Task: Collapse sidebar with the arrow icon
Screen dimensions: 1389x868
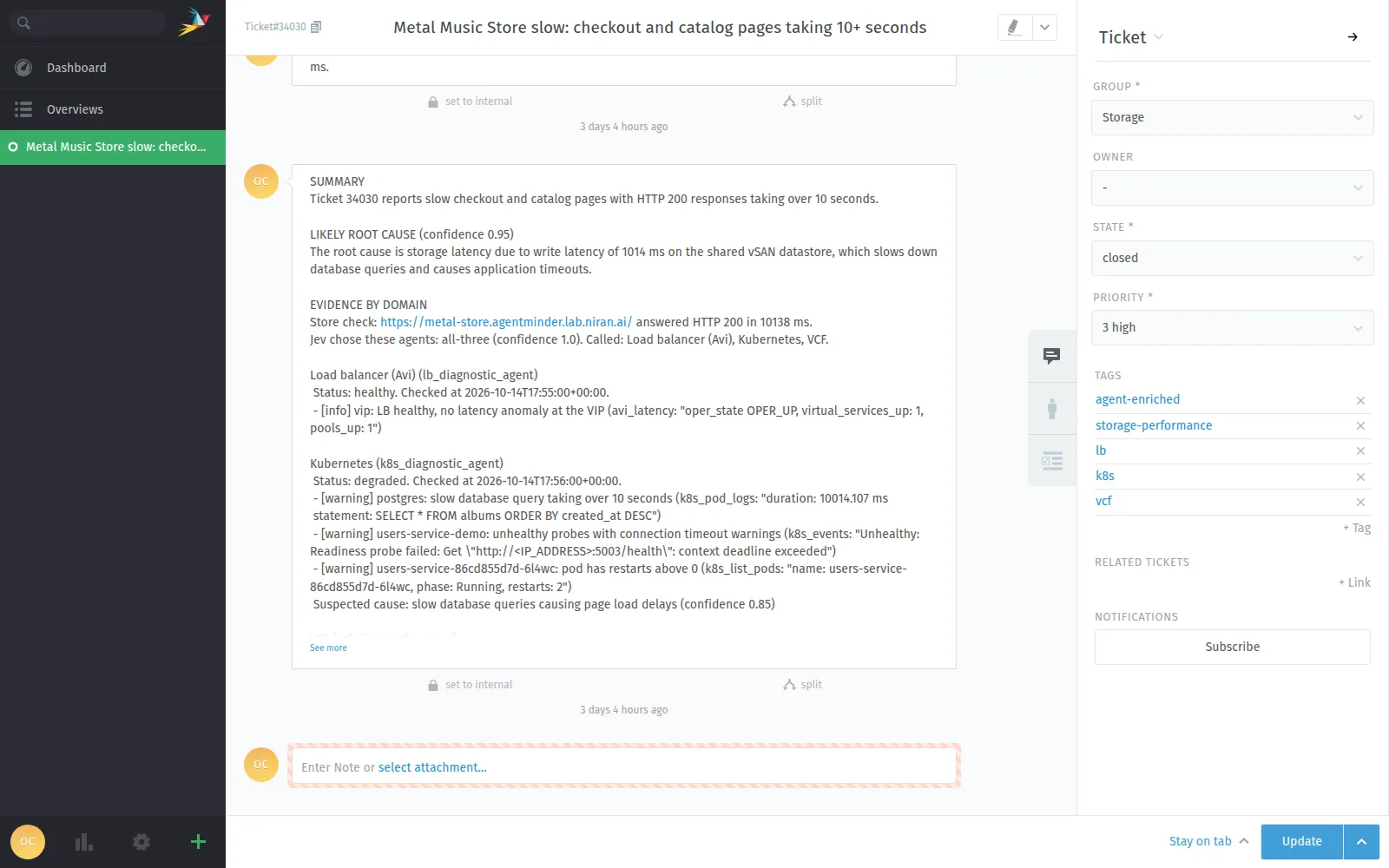Action: [1353, 36]
